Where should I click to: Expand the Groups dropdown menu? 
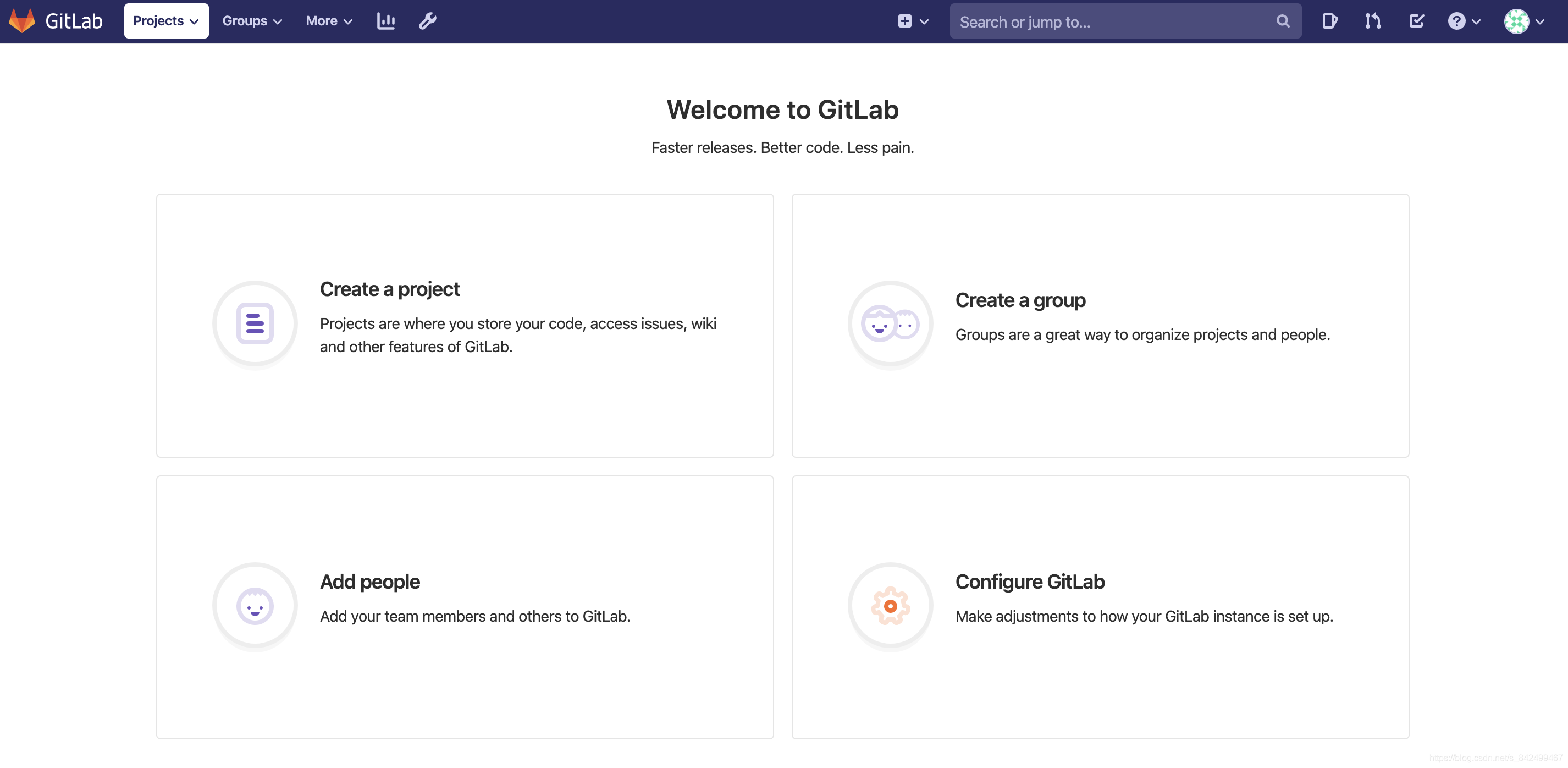point(250,21)
